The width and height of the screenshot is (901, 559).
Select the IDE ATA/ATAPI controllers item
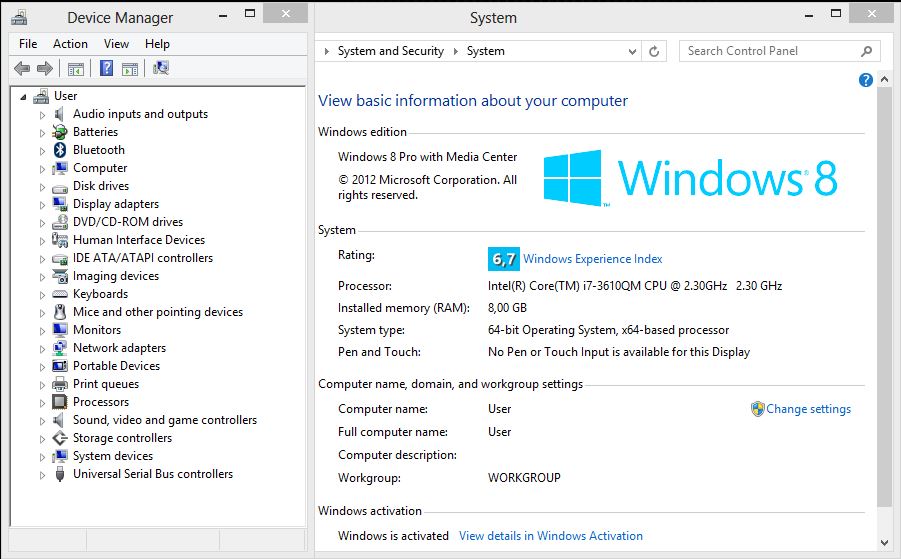143,258
